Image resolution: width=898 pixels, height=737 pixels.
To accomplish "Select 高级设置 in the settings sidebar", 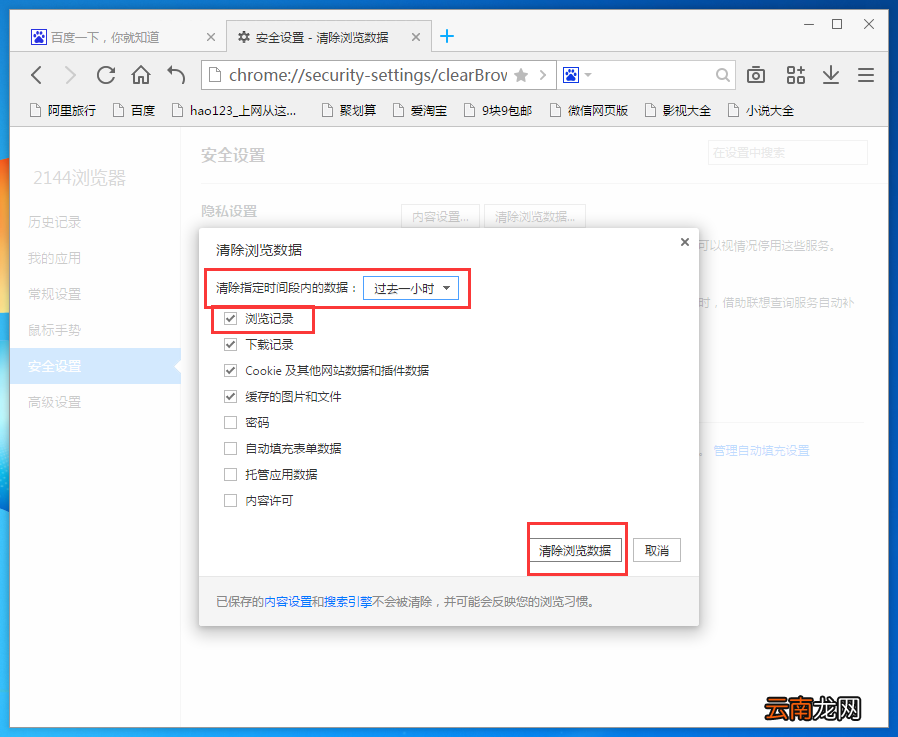I will coord(54,403).
